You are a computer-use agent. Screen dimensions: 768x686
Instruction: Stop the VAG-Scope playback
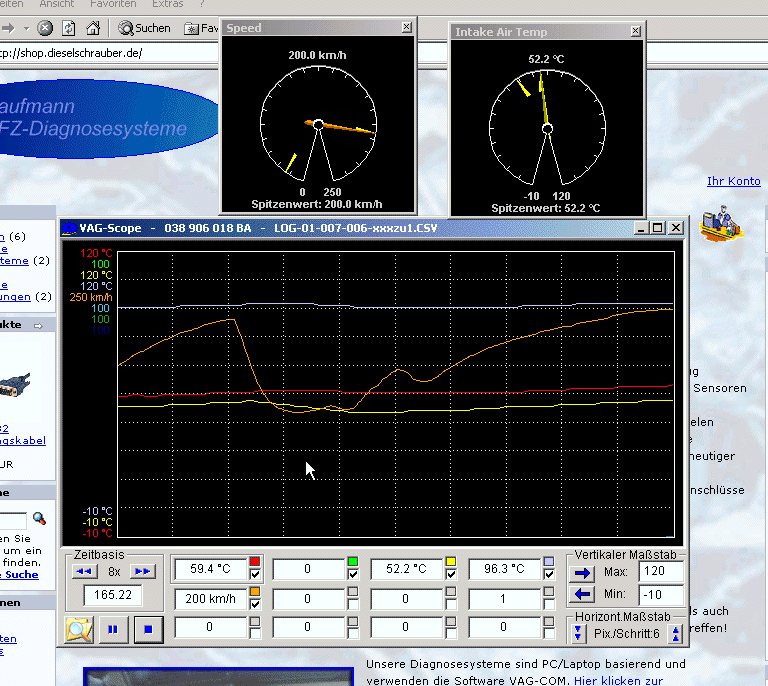coord(148,629)
